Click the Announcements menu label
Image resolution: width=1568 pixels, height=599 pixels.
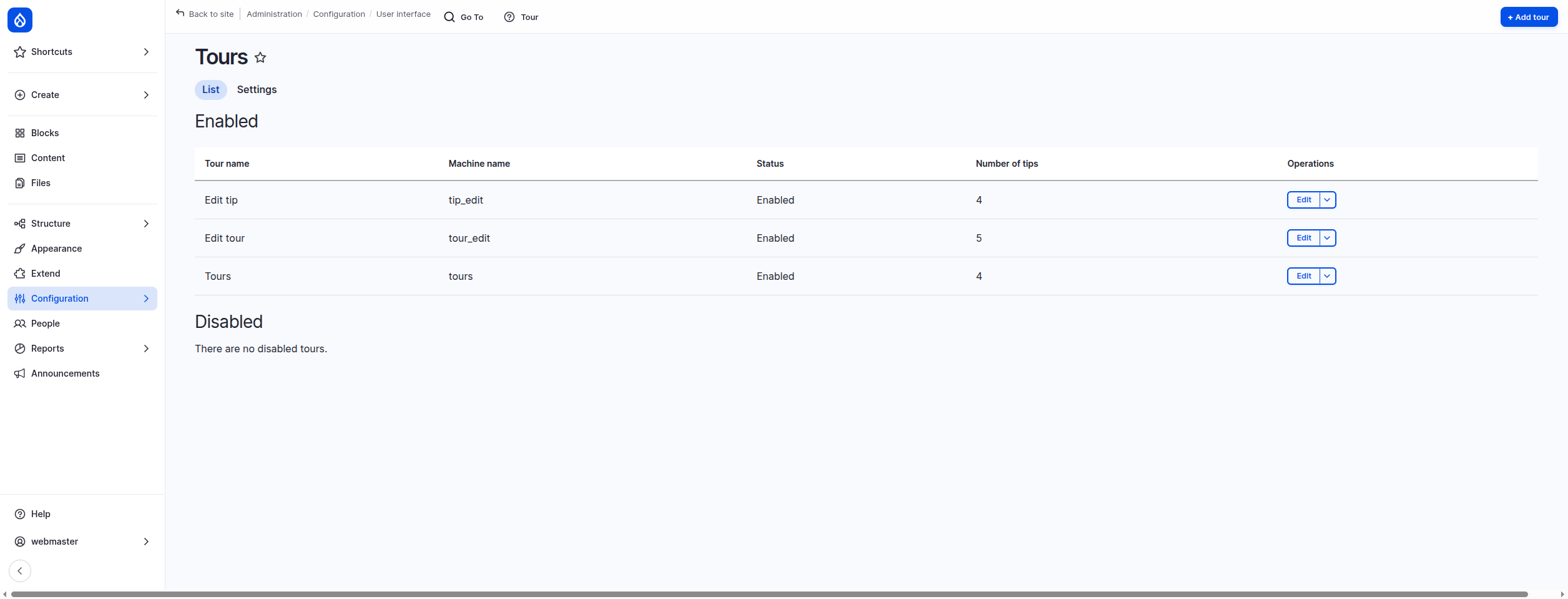click(66, 374)
